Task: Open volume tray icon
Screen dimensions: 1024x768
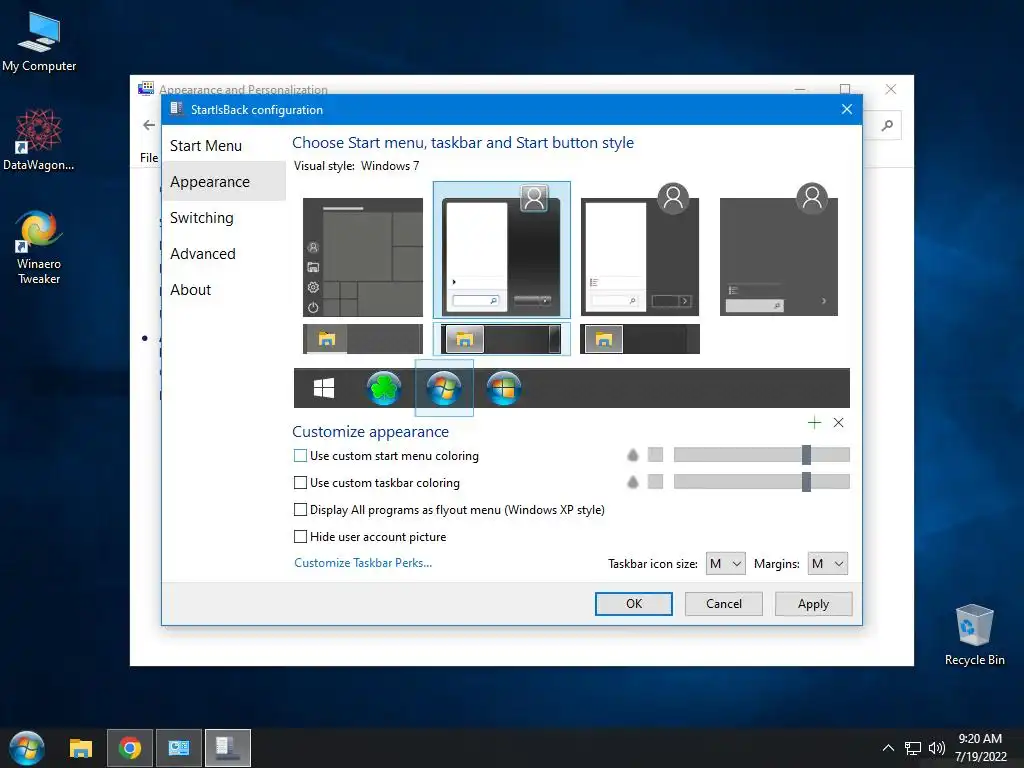Action: click(x=936, y=748)
